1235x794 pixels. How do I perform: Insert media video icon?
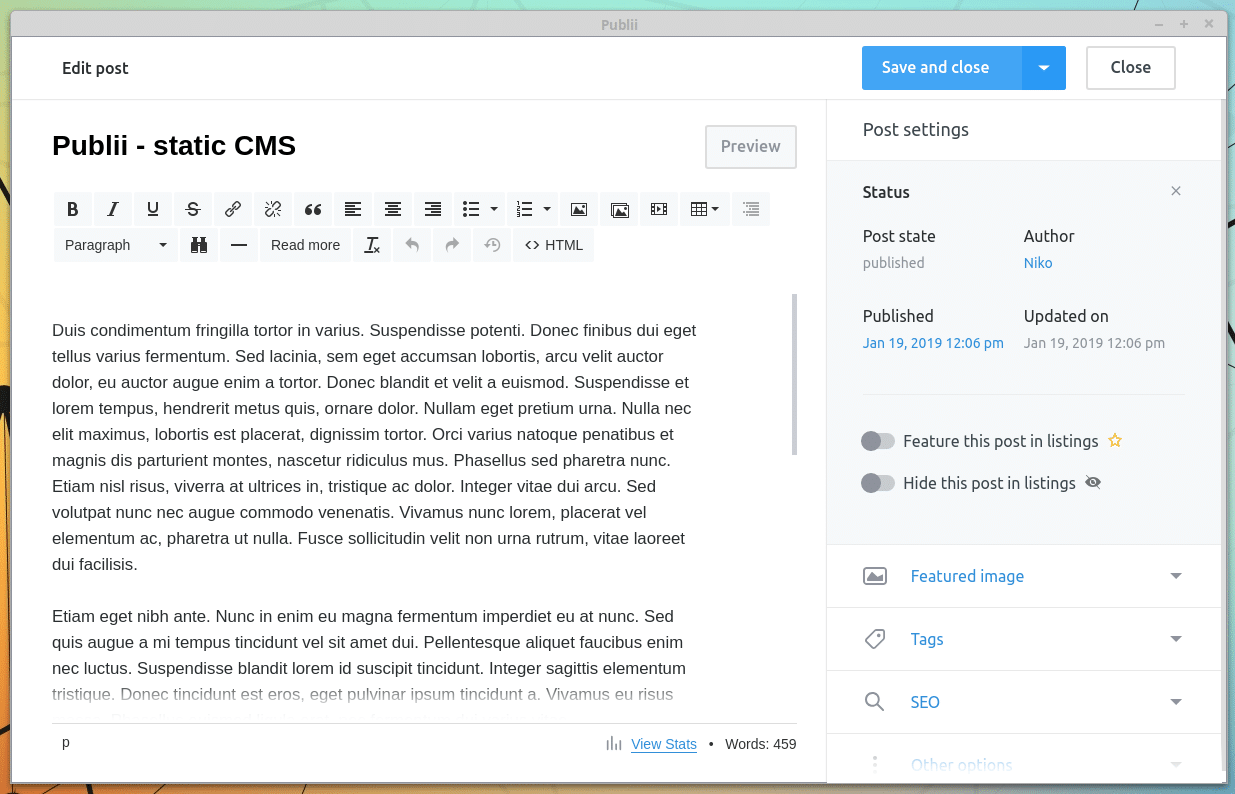pyautogui.click(x=658, y=209)
